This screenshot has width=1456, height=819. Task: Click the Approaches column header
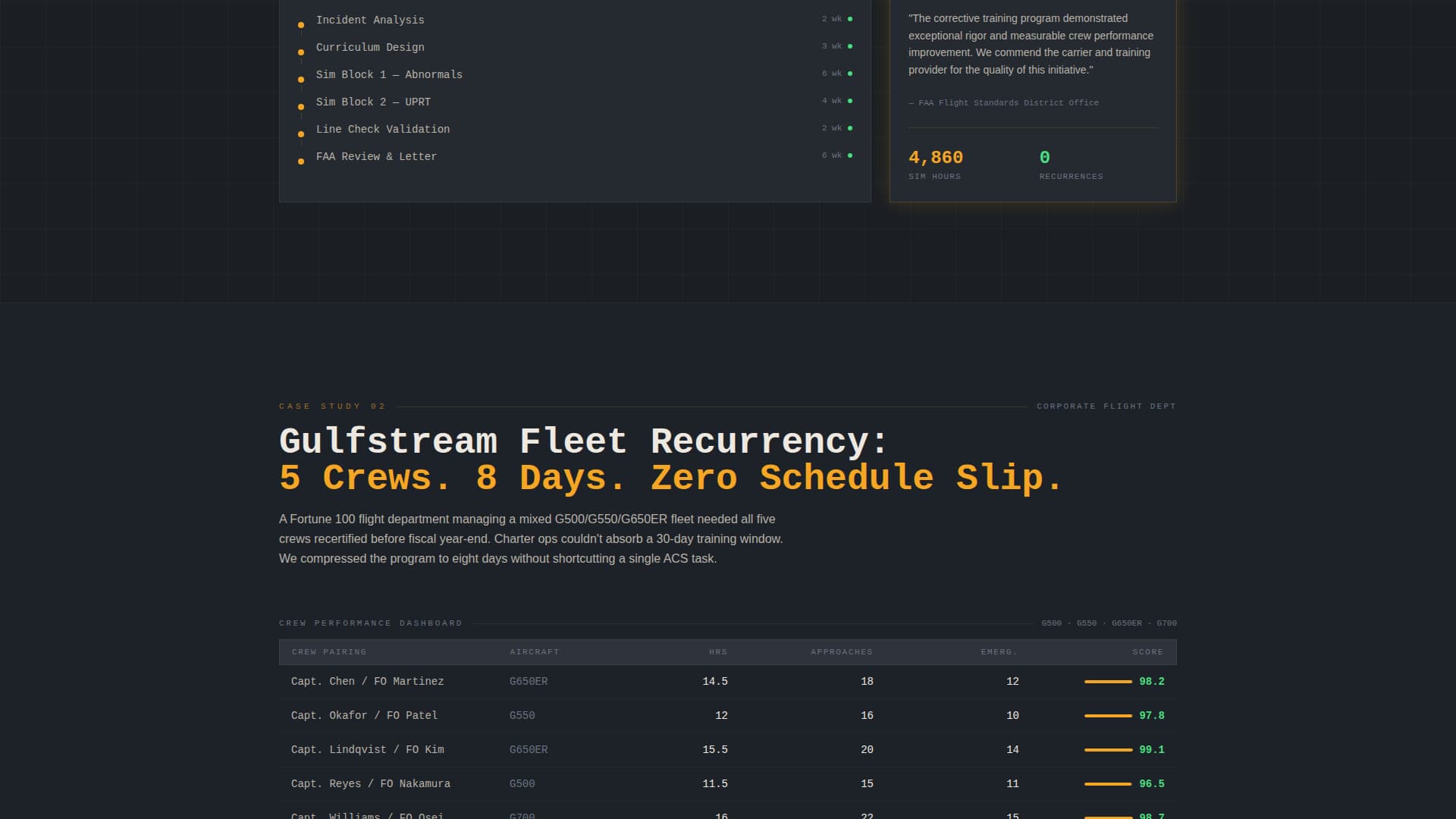click(x=841, y=652)
